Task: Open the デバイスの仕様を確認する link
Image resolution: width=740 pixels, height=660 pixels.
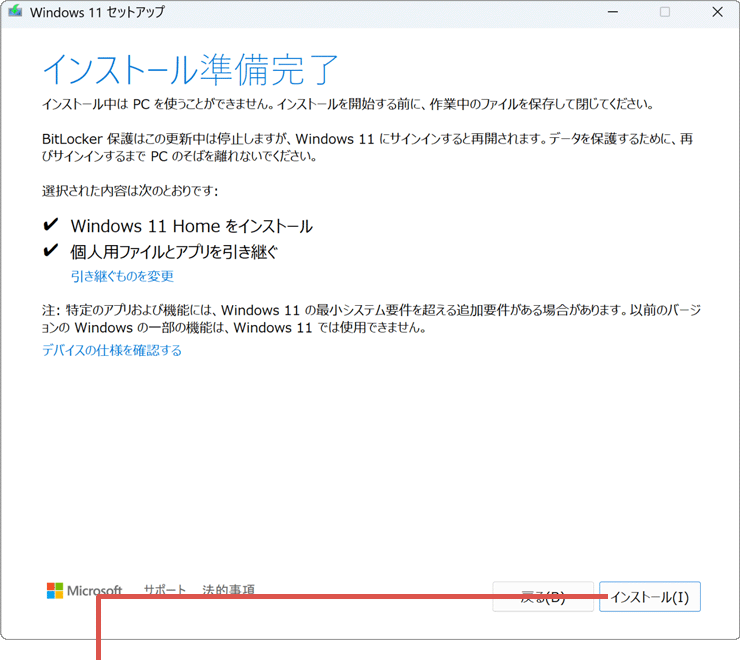Action: [112, 350]
